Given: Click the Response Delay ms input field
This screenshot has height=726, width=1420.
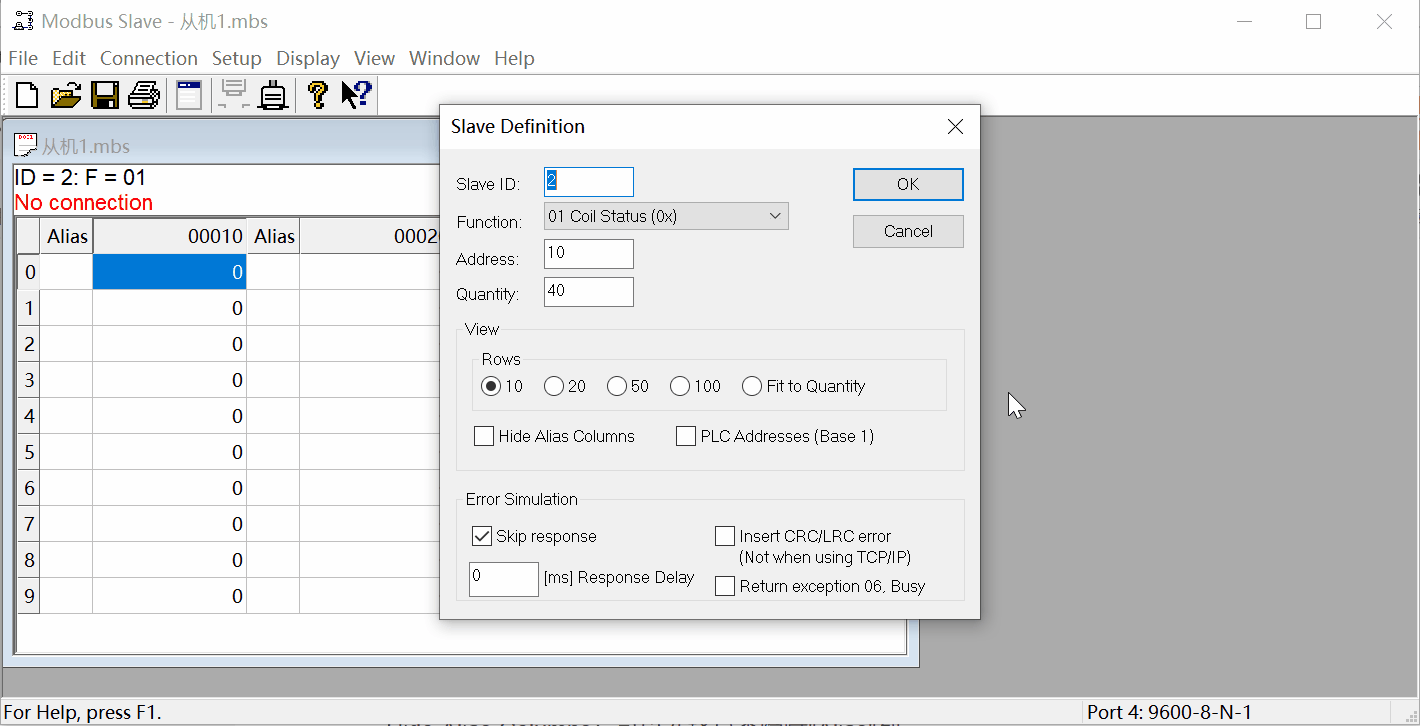Looking at the screenshot, I should pyautogui.click(x=504, y=579).
